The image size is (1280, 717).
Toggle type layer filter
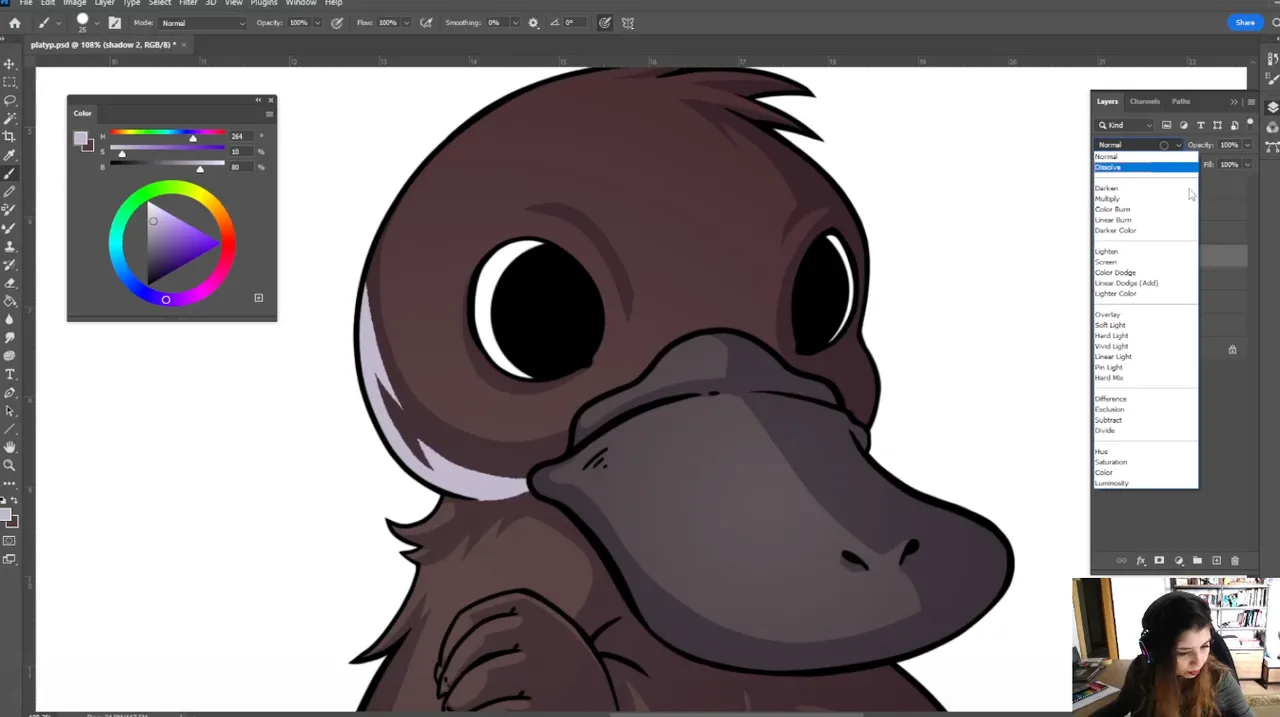pyautogui.click(x=1200, y=125)
